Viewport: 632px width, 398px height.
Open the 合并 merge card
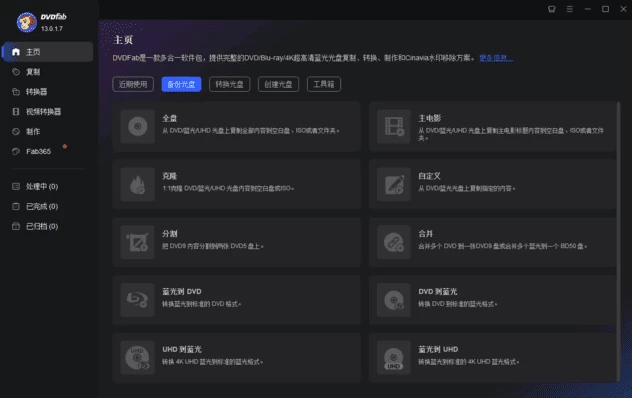tap(493, 242)
